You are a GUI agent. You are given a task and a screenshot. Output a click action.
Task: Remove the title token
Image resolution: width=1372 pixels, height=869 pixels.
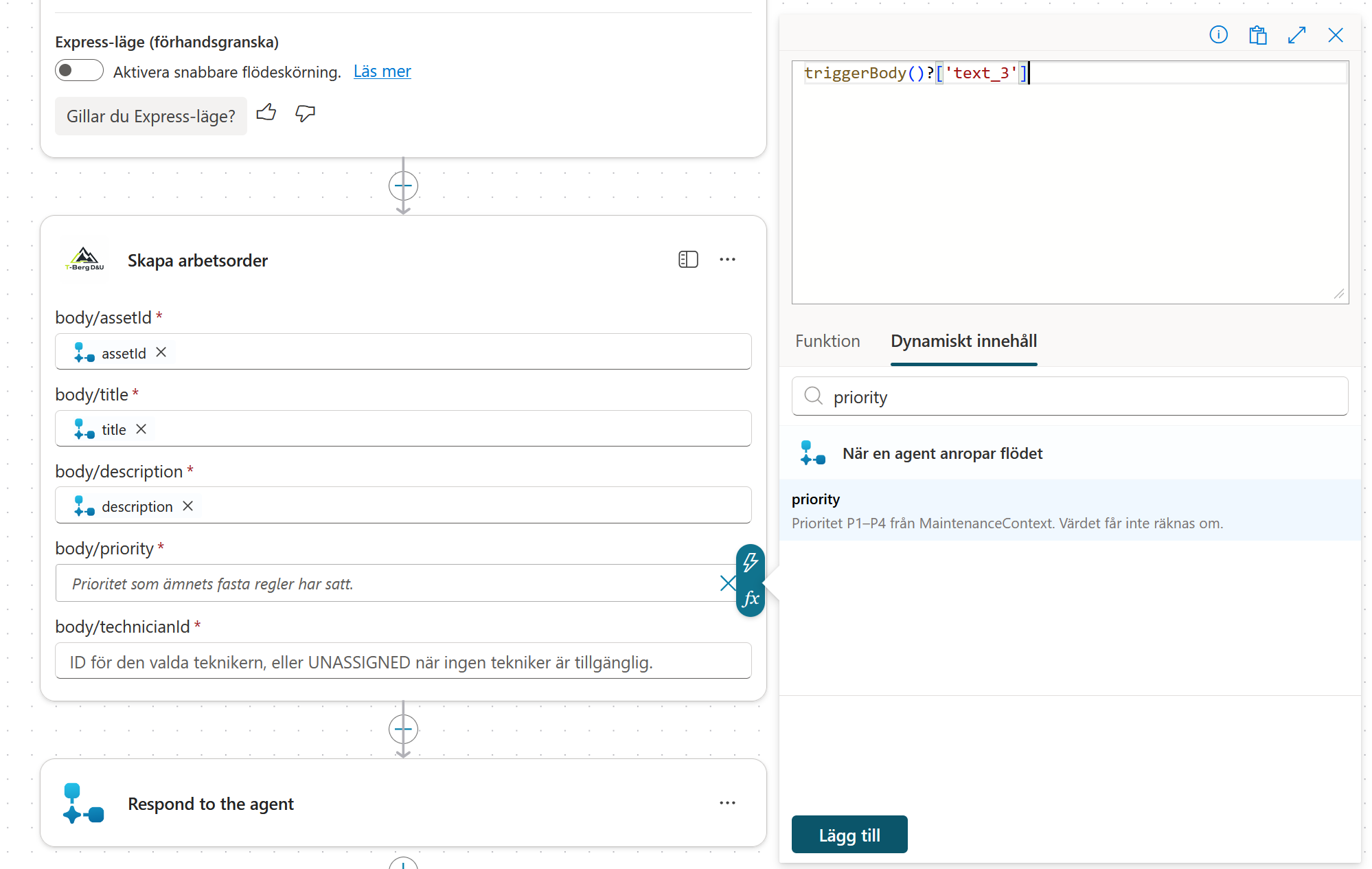coord(141,429)
